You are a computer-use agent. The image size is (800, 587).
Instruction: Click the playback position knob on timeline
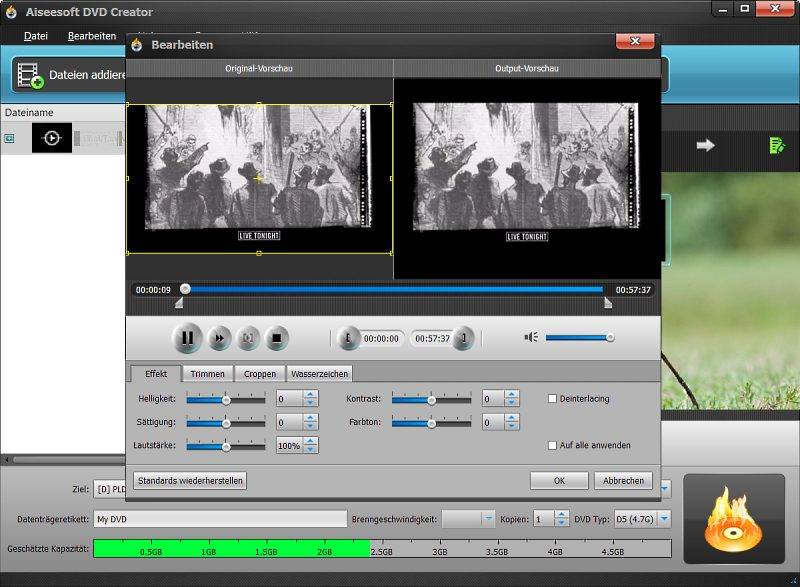186,289
